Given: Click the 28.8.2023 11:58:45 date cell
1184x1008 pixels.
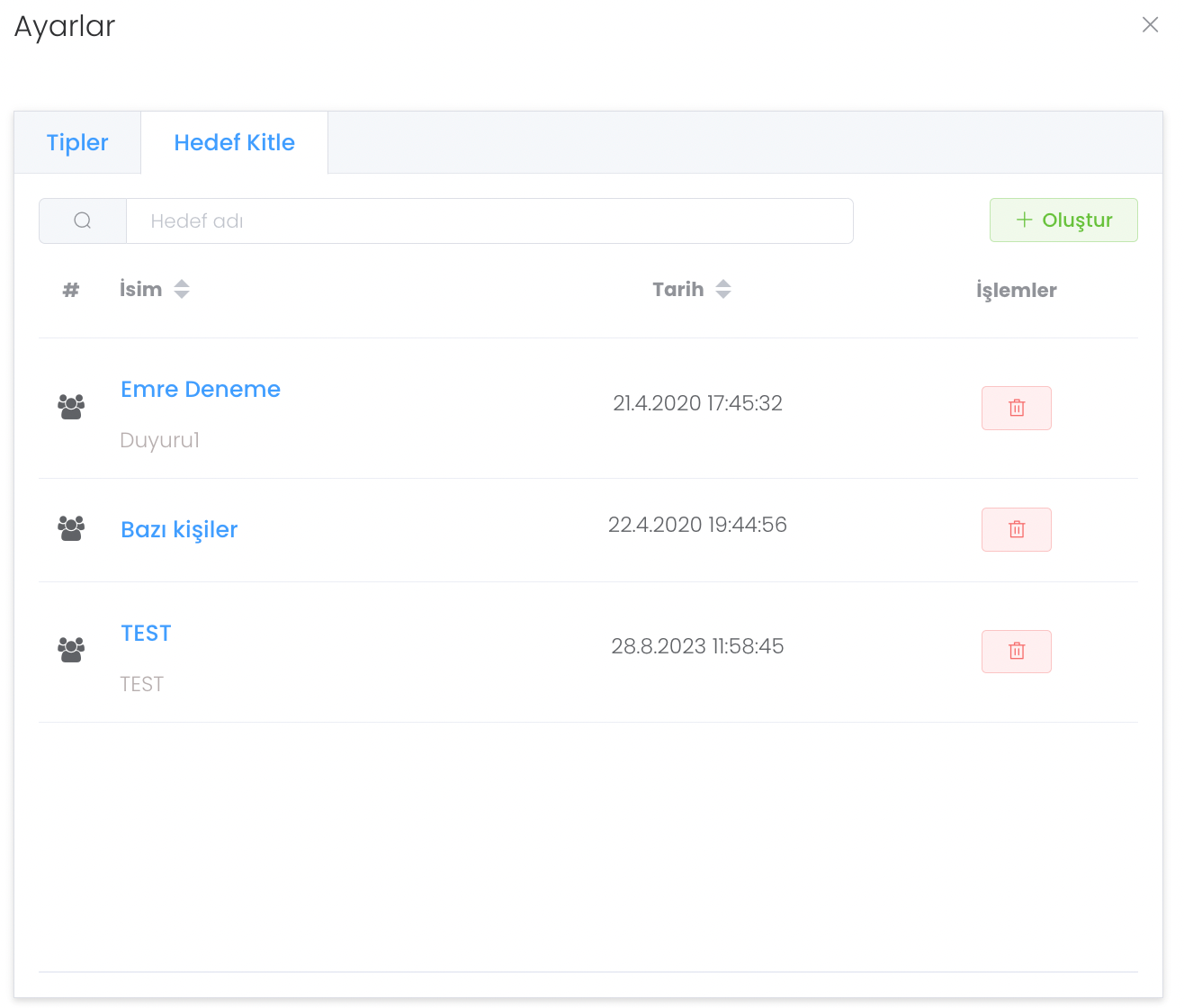Looking at the screenshot, I should tap(697, 646).
